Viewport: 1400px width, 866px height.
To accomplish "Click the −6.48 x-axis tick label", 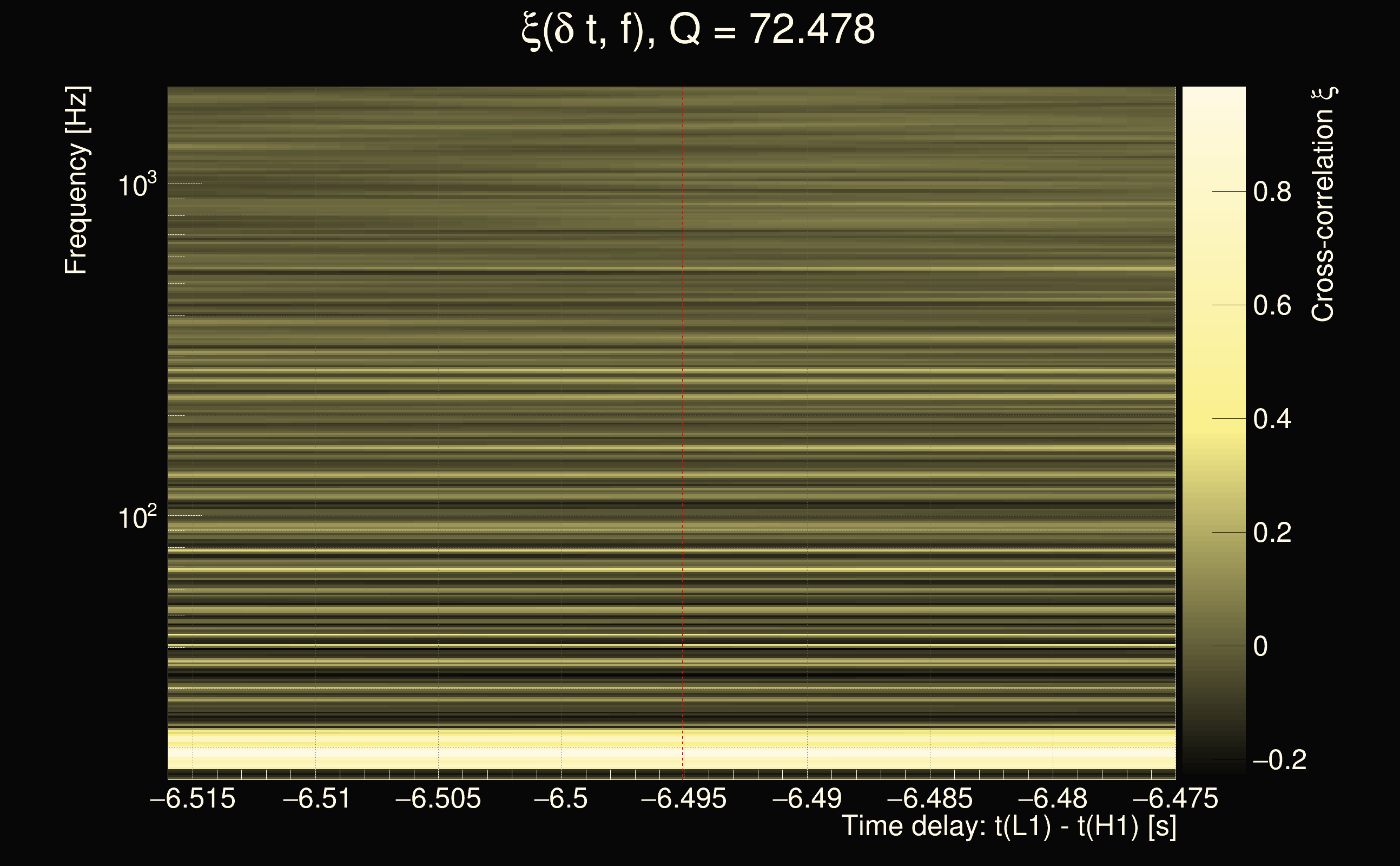I will pyautogui.click(x=1052, y=798).
